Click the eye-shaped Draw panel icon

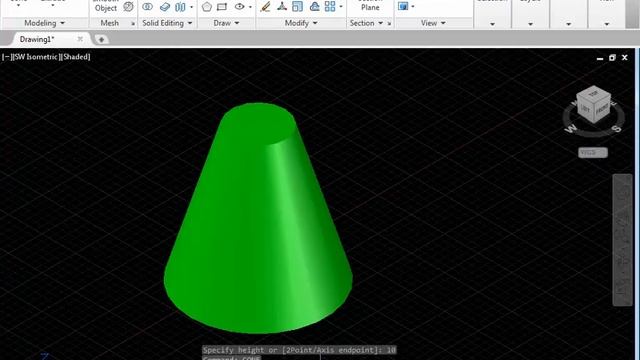pyautogui.click(x=240, y=7)
